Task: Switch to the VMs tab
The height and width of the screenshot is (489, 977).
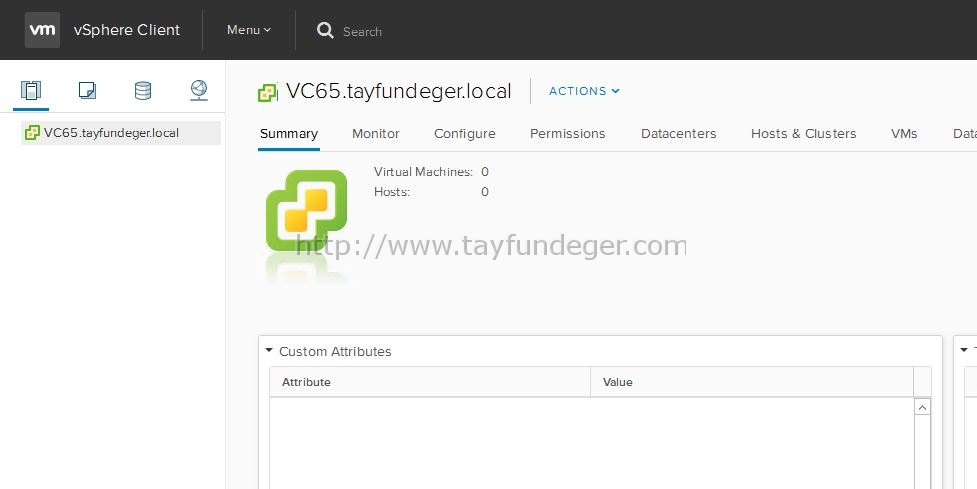Action: point(904,134)
